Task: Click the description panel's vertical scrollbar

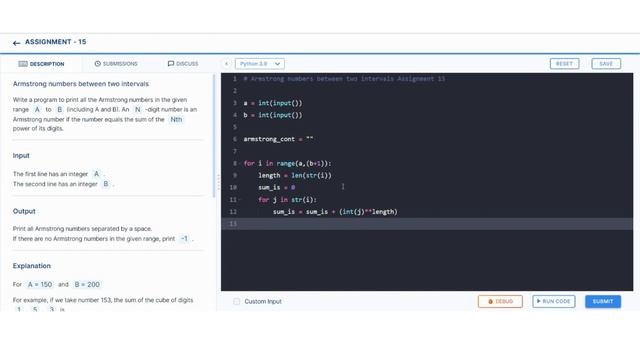Action: pos(214,136)
